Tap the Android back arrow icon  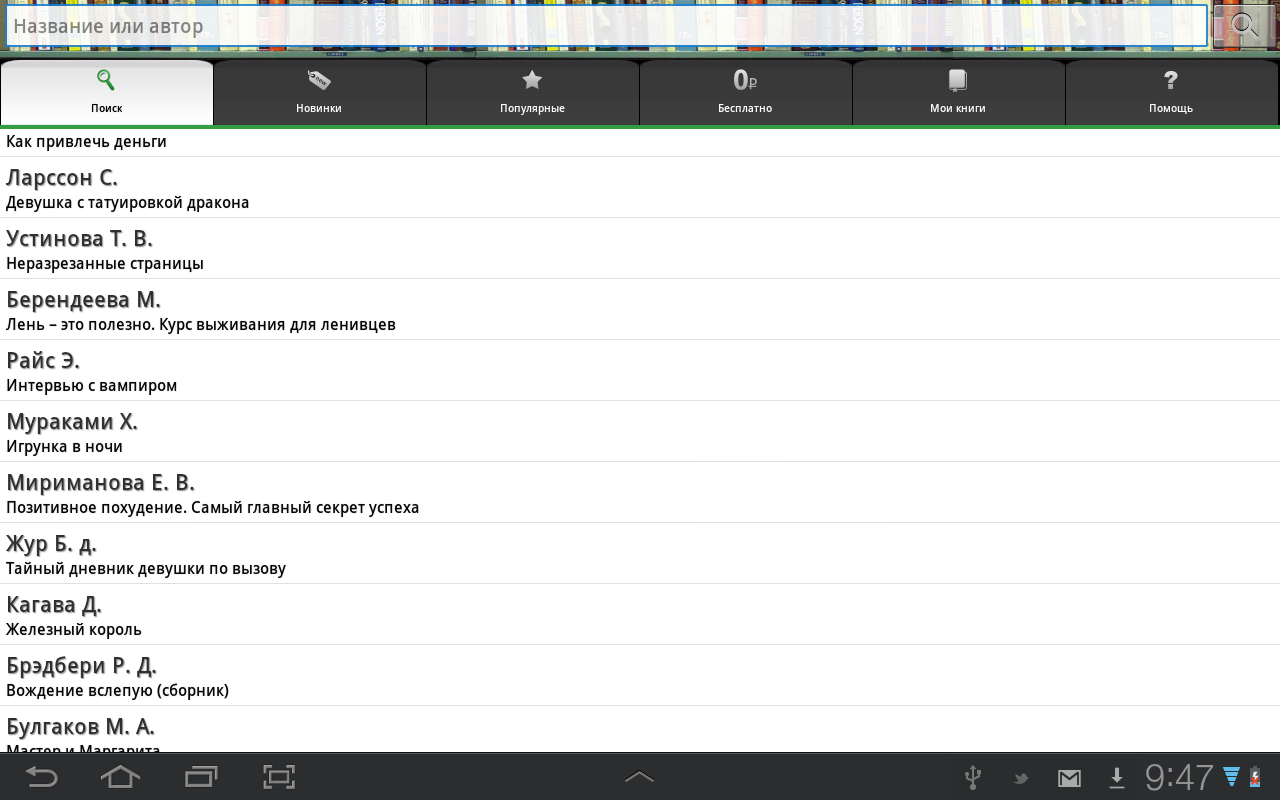point(41,777)
